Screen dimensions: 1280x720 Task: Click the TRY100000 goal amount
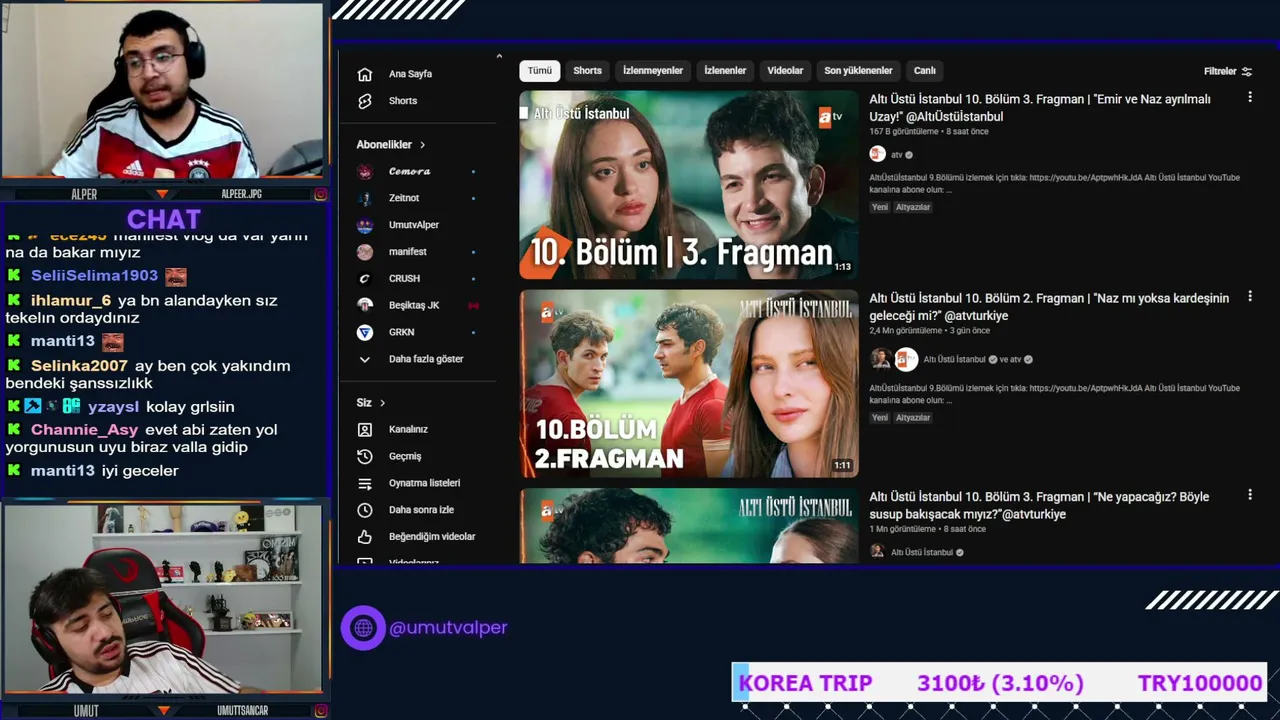tap(1200, 683)
